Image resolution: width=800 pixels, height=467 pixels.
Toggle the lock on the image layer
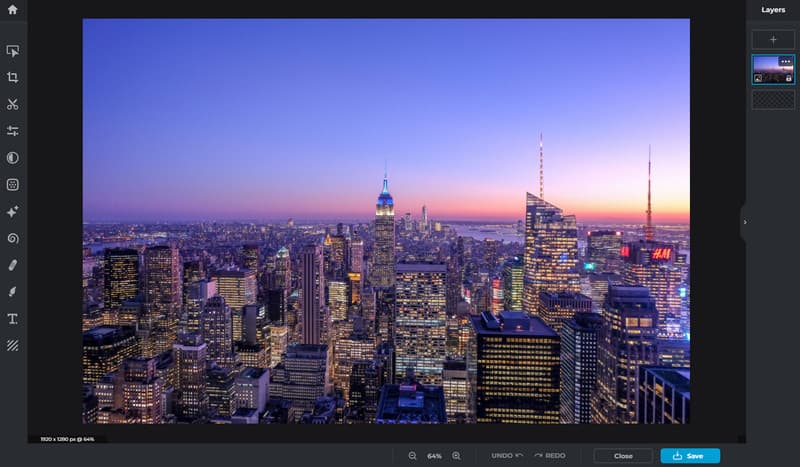pos(789,78)
